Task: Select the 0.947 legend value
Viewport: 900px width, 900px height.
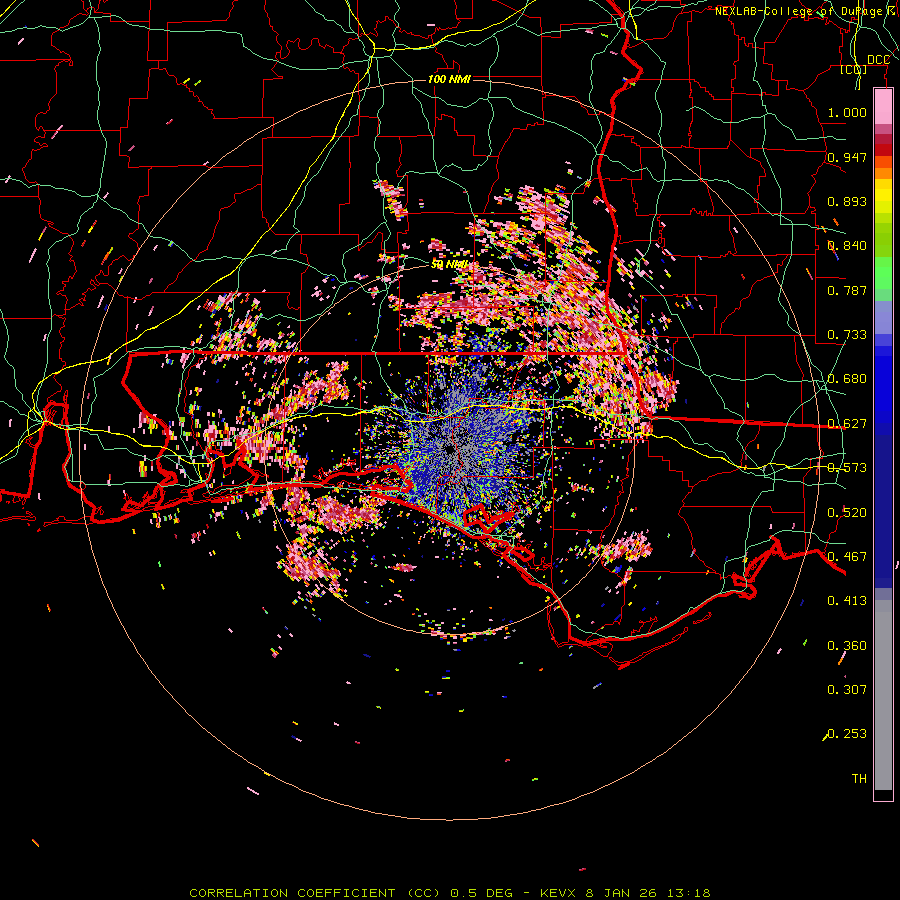Action: coord(847,157)
